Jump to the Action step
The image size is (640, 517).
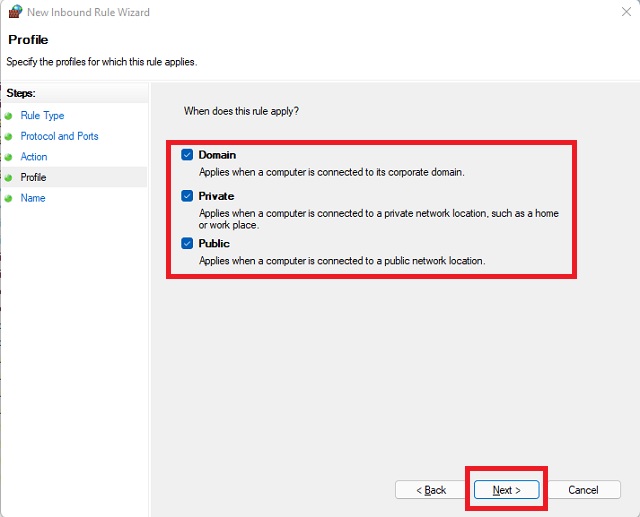pyautogui.click(x=34, y=157)
